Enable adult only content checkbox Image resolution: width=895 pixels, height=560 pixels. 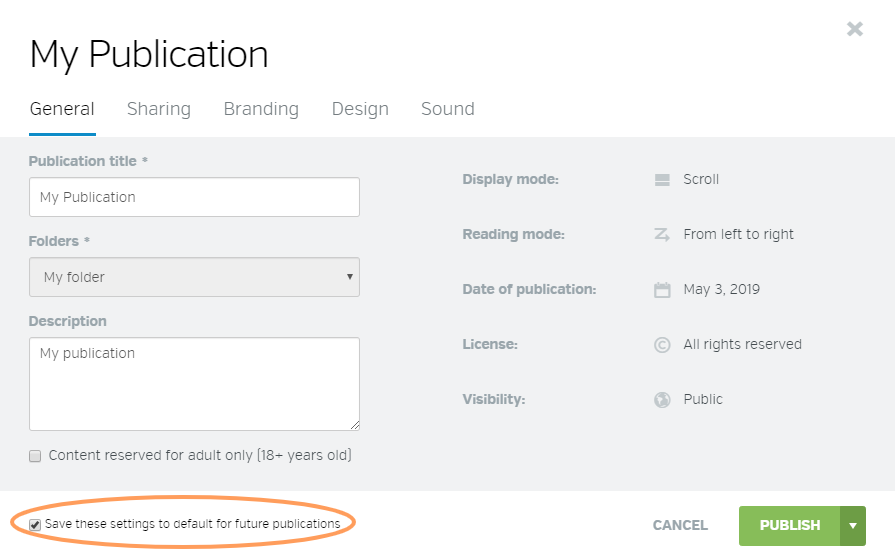coord(35,456)
